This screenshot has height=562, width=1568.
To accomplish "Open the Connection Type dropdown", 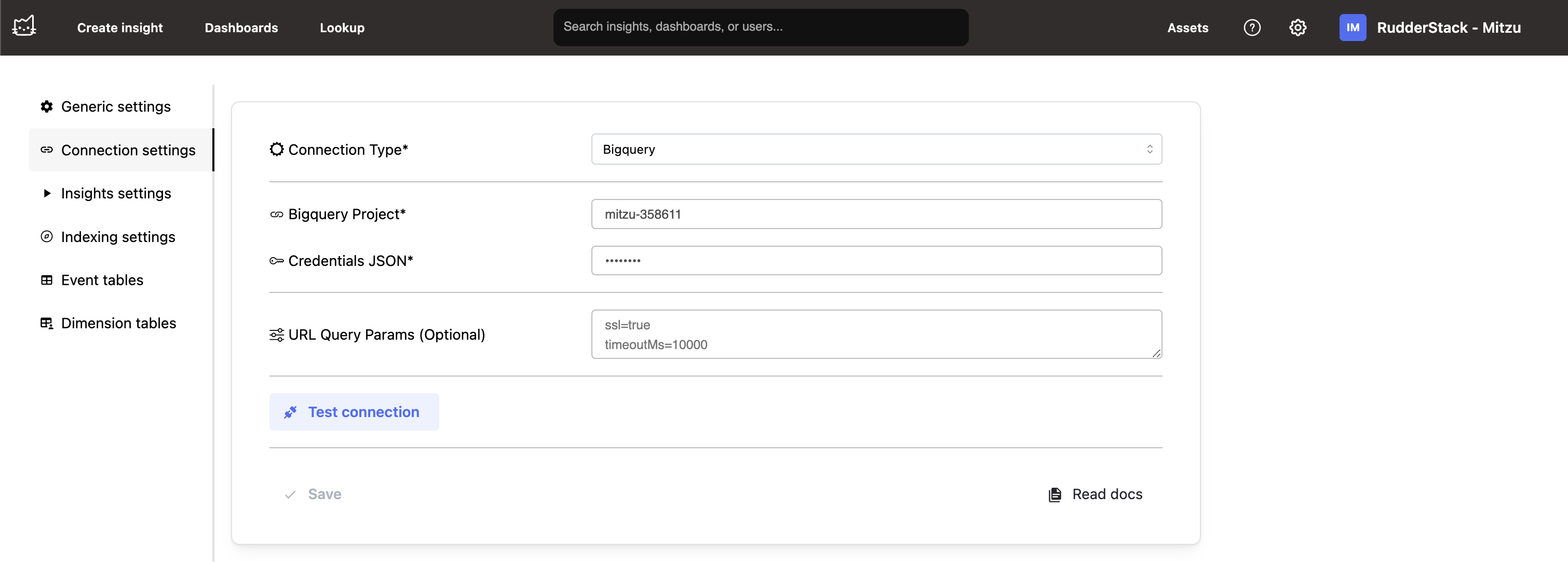I will [x=876, y=149].
